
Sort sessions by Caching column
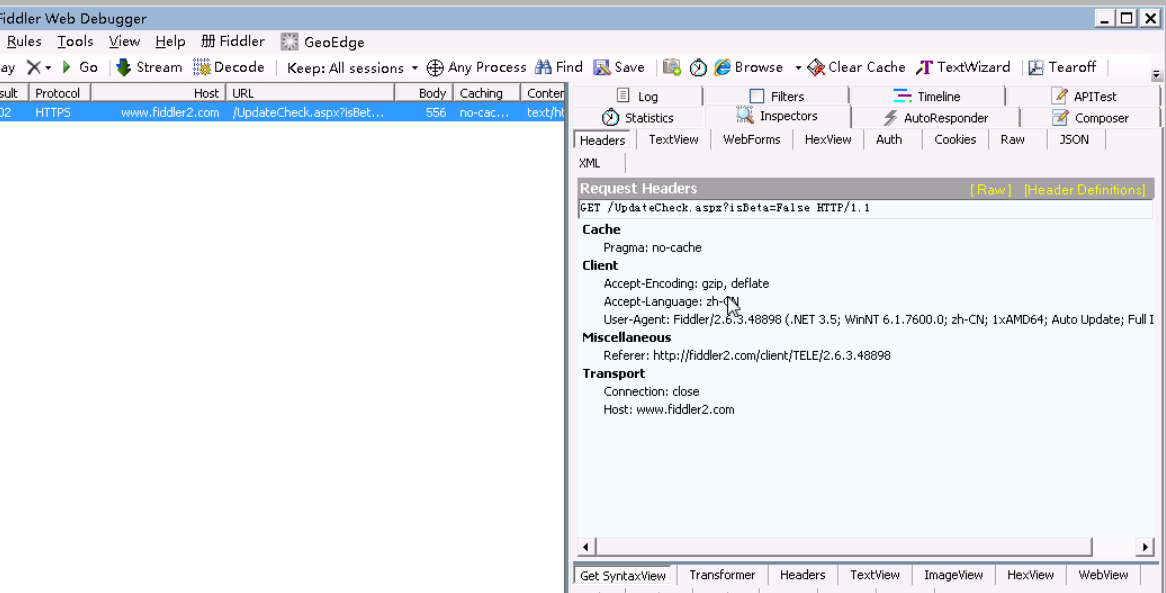(x=486, y=93)
